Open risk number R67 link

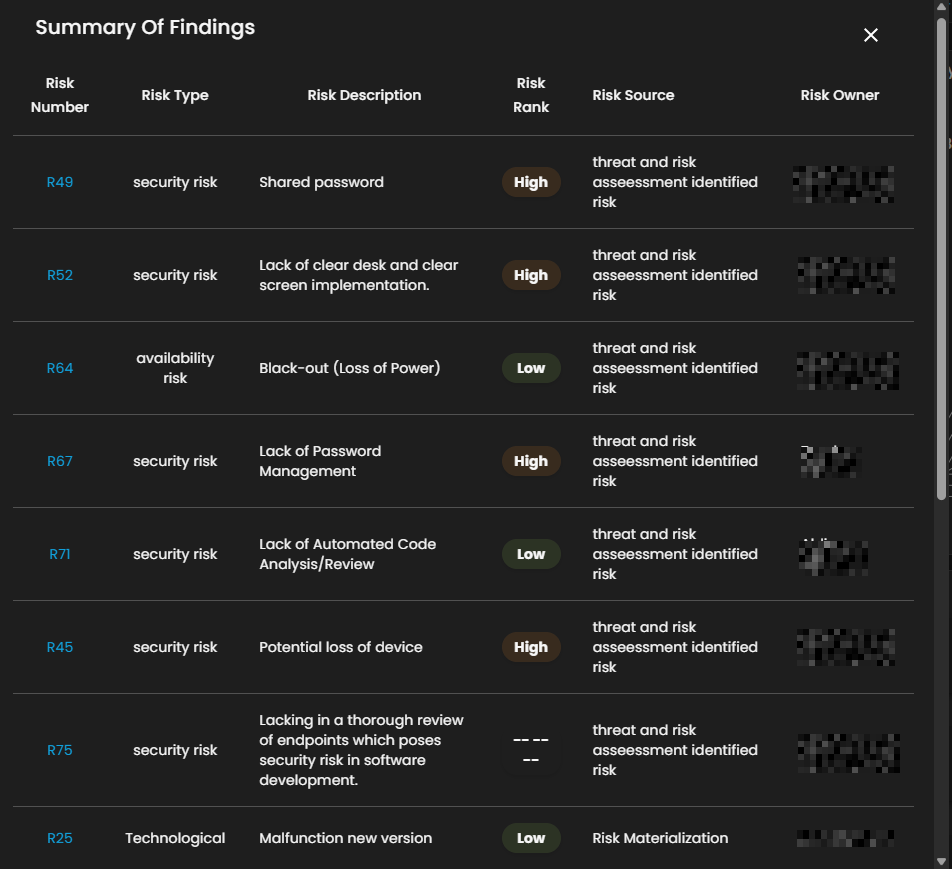pos(60,461)
